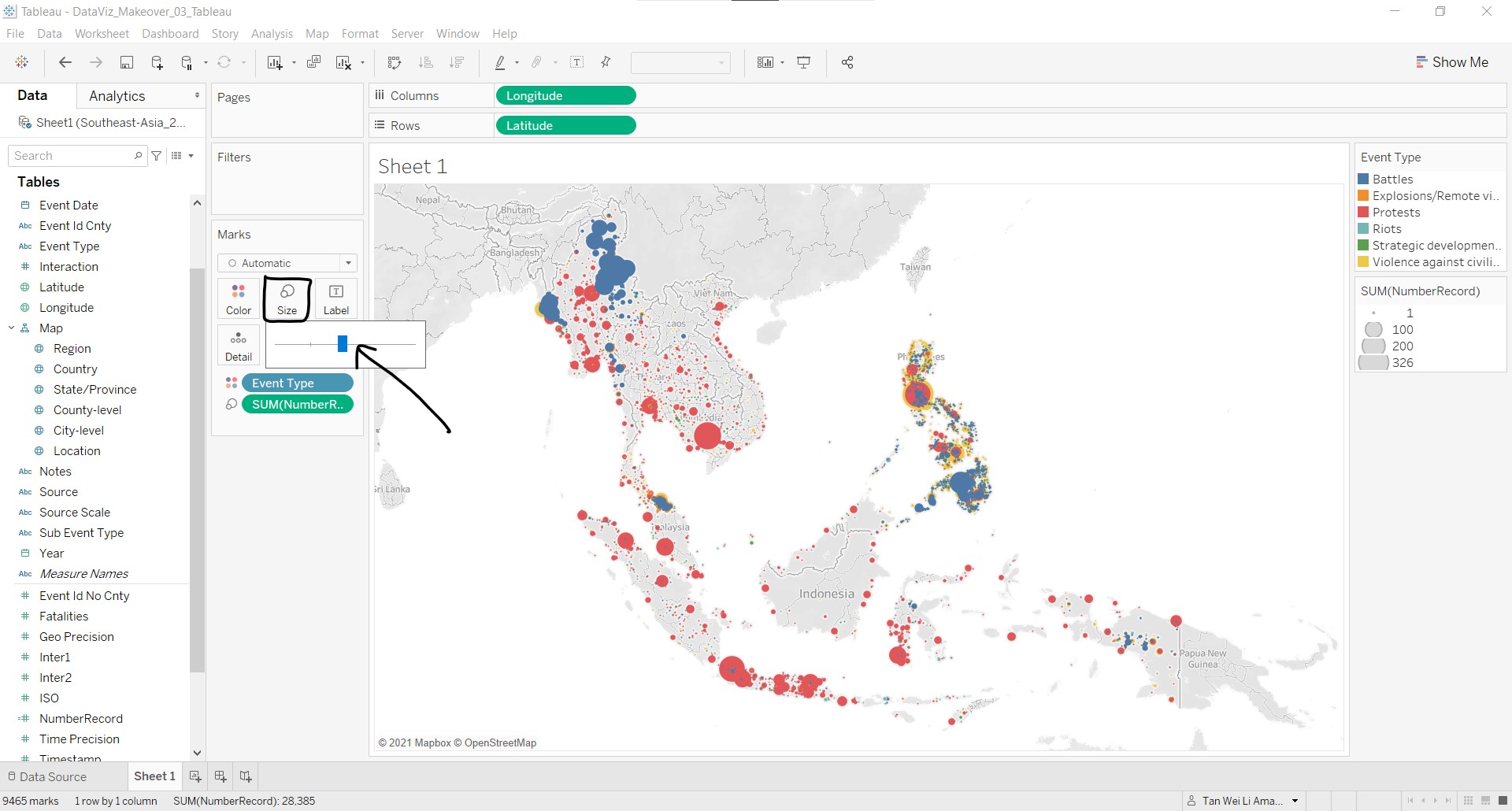Click the mark size slider handle
Image resolution: width=1512 pixels, height=811 pixels.
343,344
